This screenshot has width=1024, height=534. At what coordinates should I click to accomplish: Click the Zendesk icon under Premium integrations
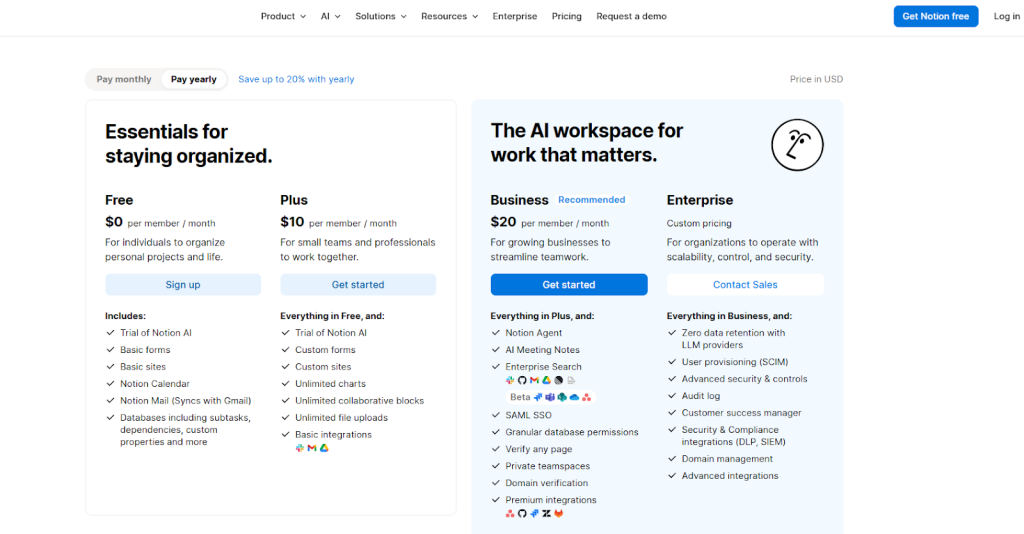547,514
